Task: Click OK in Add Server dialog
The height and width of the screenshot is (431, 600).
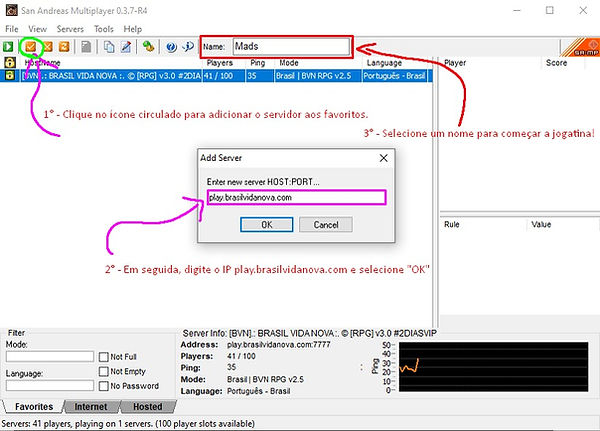Action: tap(267, 225)
